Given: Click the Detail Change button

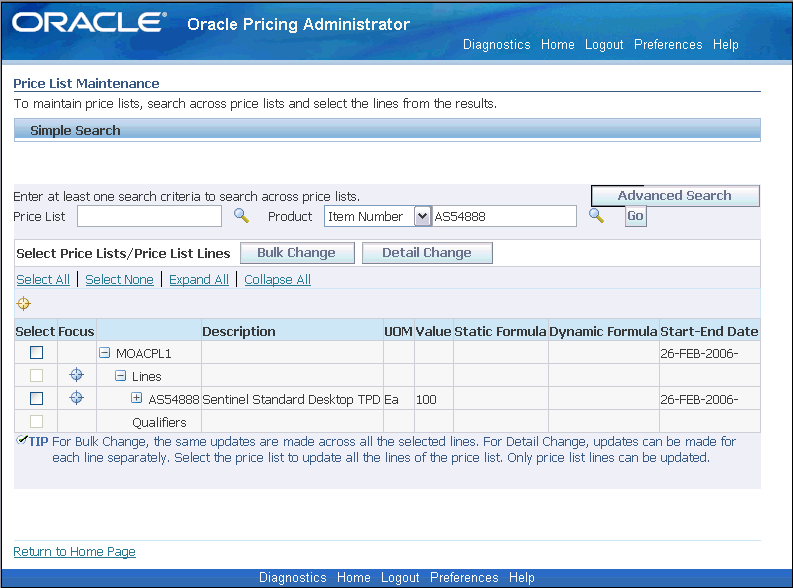Looking at the screenshot, I should pyautogui.click(x=427, y=253).
